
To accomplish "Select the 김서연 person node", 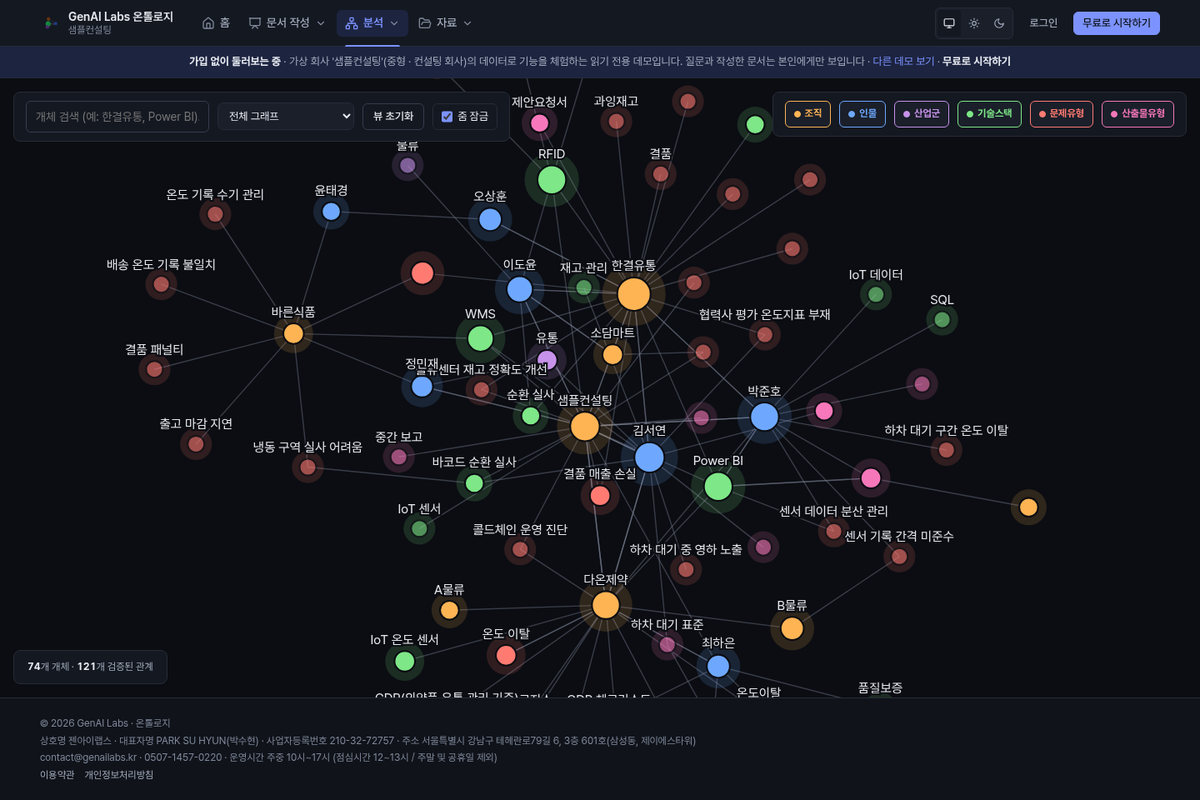I will click(649, 457).
